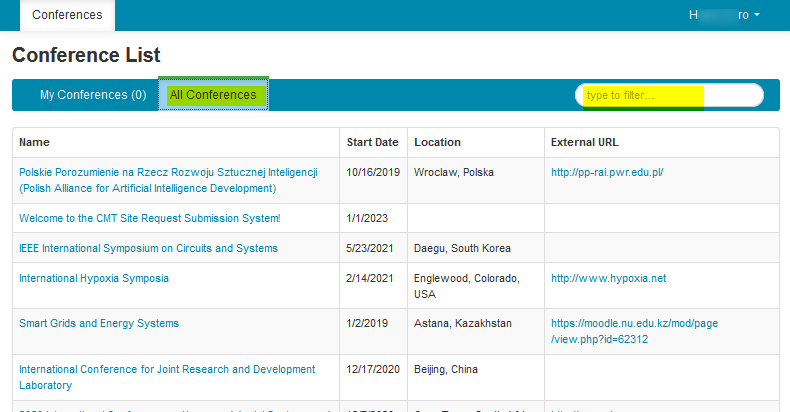Image resolution: width=790 pixels, height=412 pixels.
Task: Expand the user account dropdown menu
Action: coord(724,15)
